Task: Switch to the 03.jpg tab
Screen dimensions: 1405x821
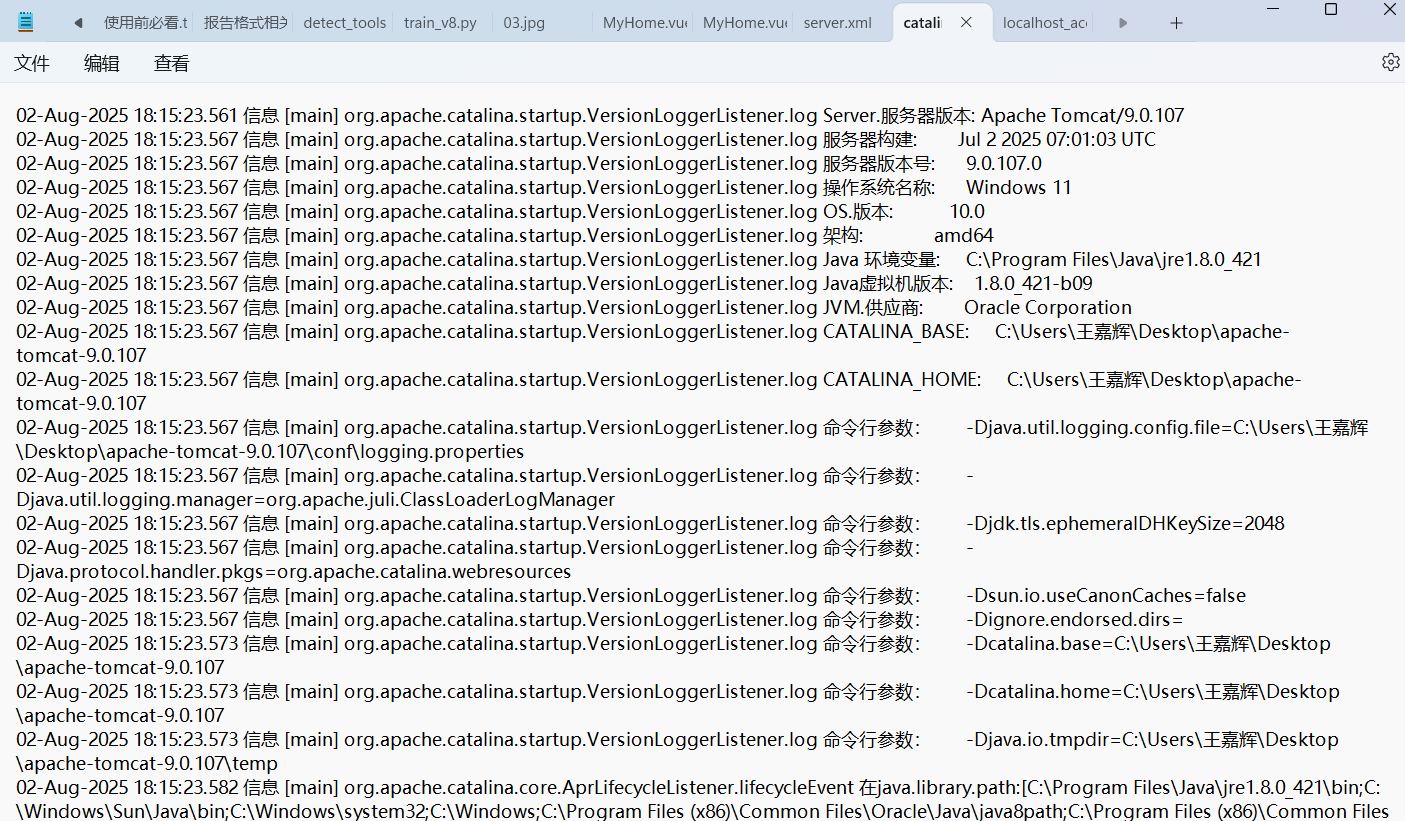Action: point(524,22)
